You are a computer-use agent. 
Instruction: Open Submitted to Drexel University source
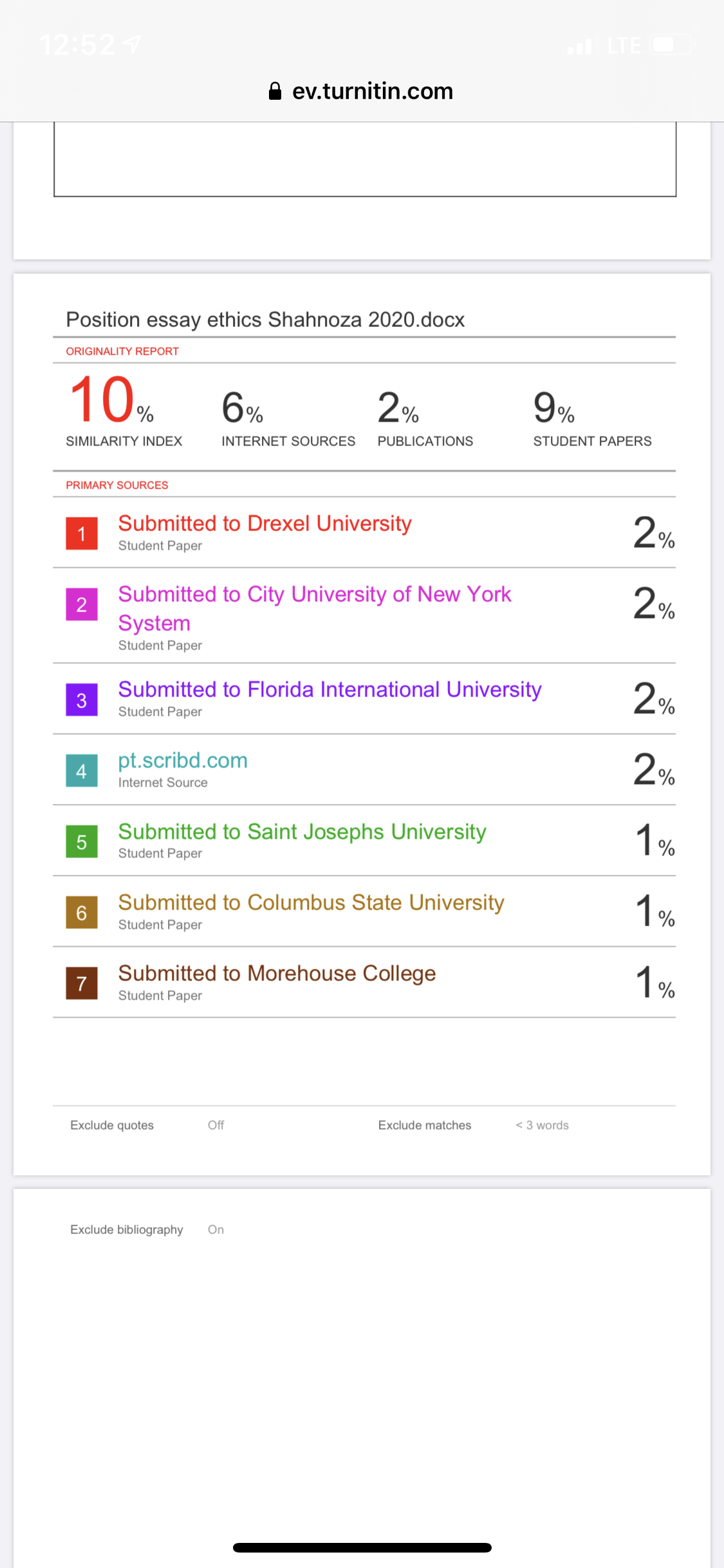click(265, 523)
